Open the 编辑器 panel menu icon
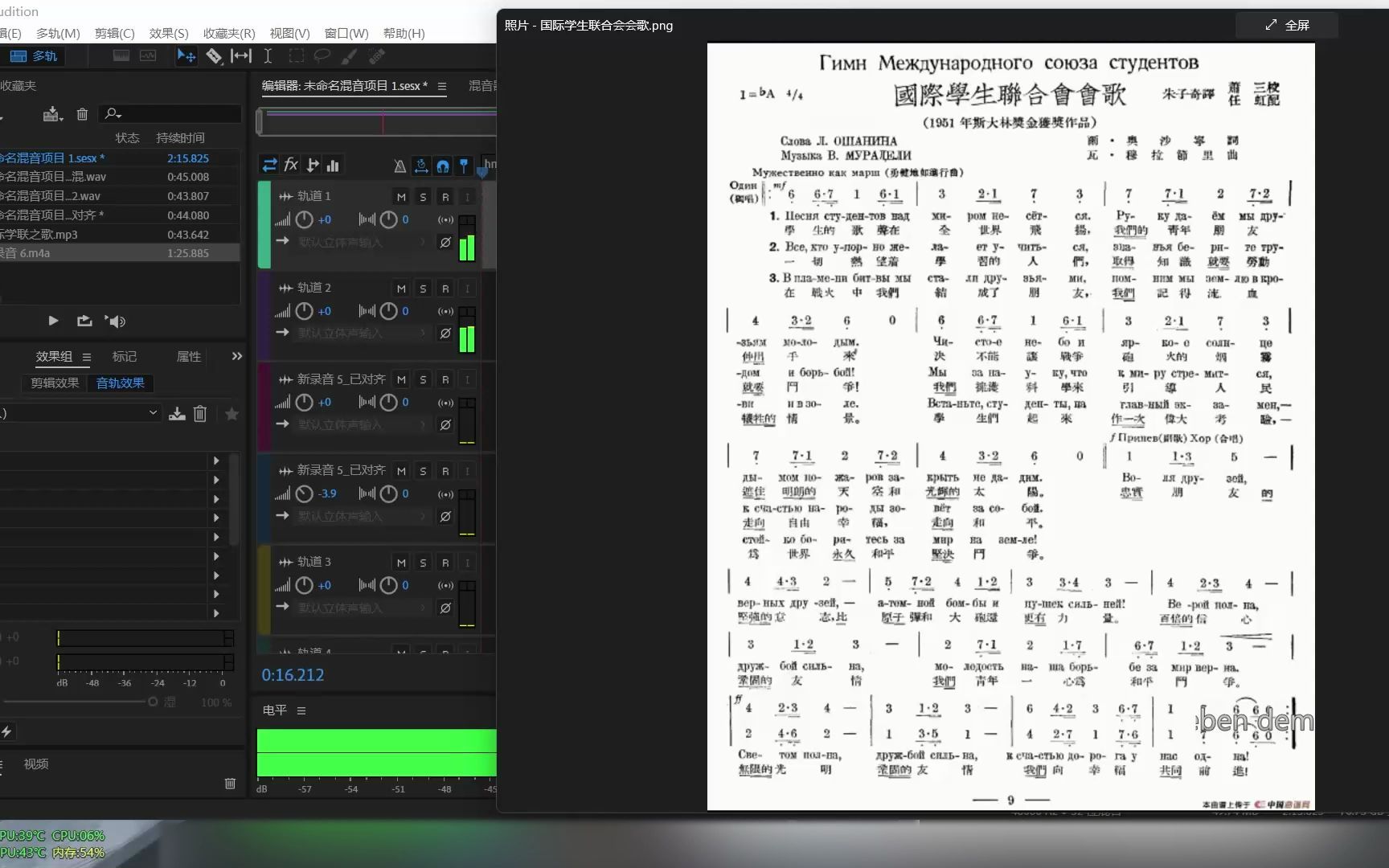The height and width of the screenshot is (868, 1389). 442,86
